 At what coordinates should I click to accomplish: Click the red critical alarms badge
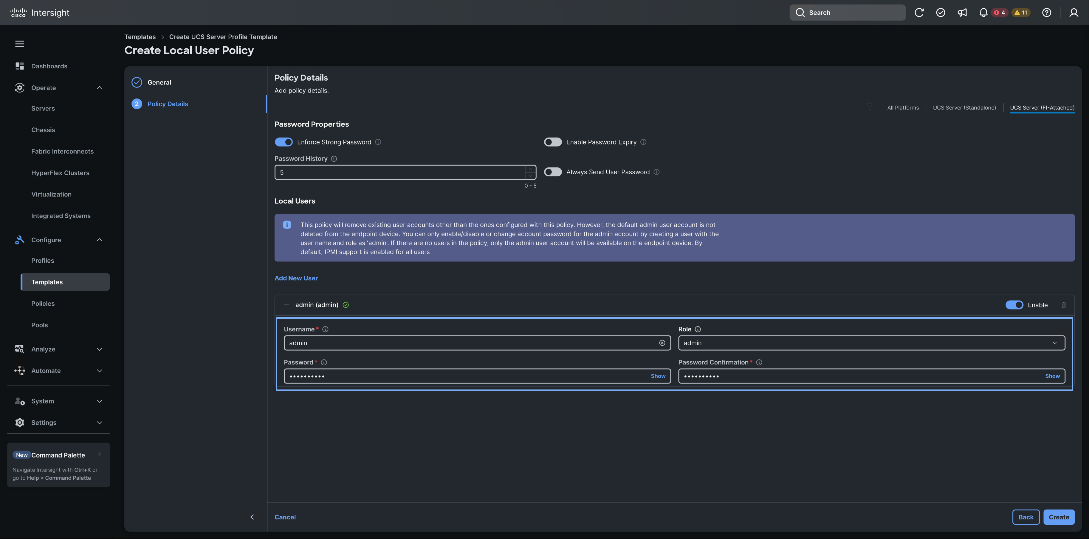click(999, 13)
